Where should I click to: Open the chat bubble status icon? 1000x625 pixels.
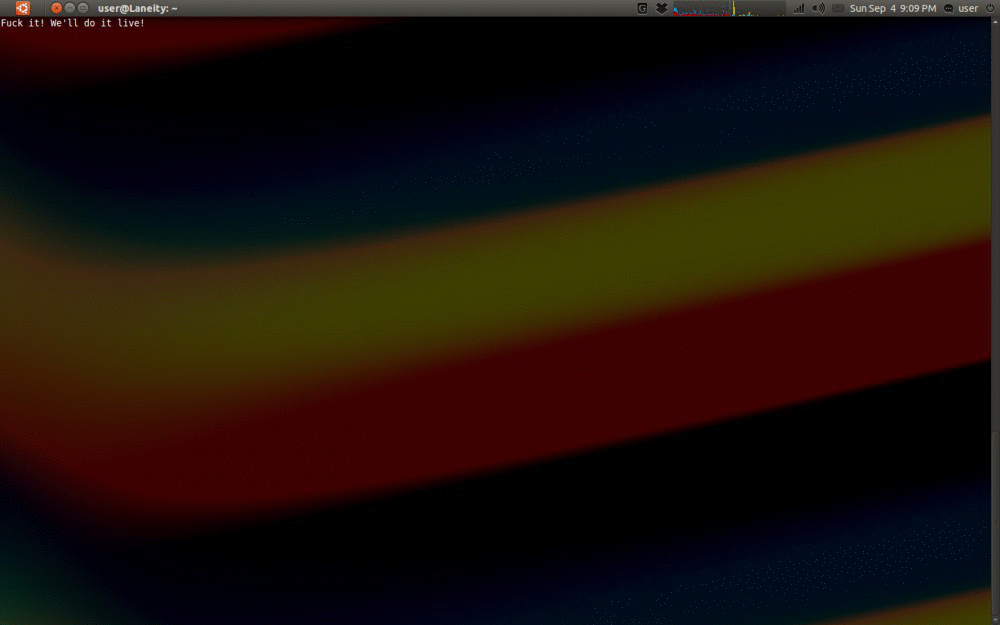948,8
